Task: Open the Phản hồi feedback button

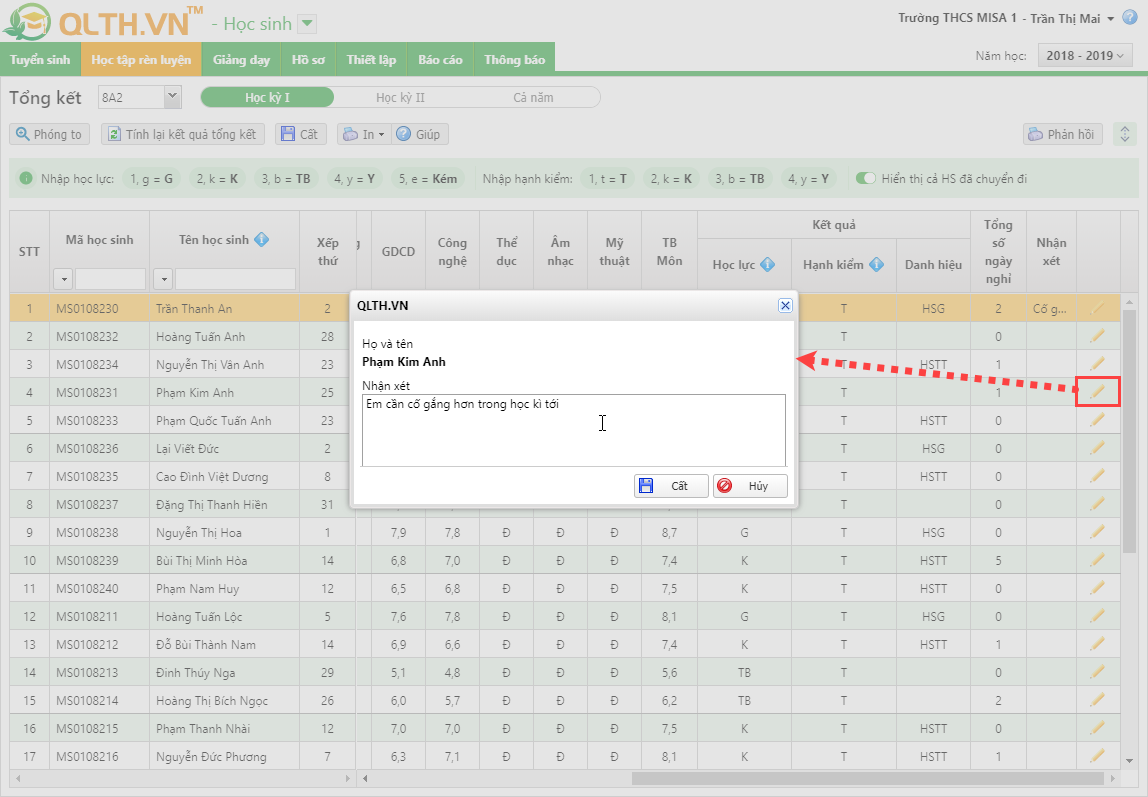Action: (x=1062, y=134)
